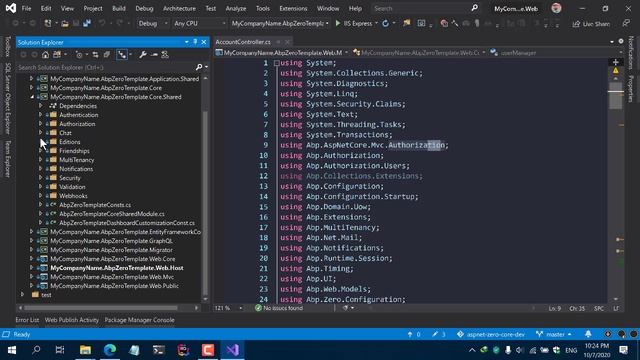
Task: Open Microsoft Edge from the taskbar
Action: [x=110, y=350]
